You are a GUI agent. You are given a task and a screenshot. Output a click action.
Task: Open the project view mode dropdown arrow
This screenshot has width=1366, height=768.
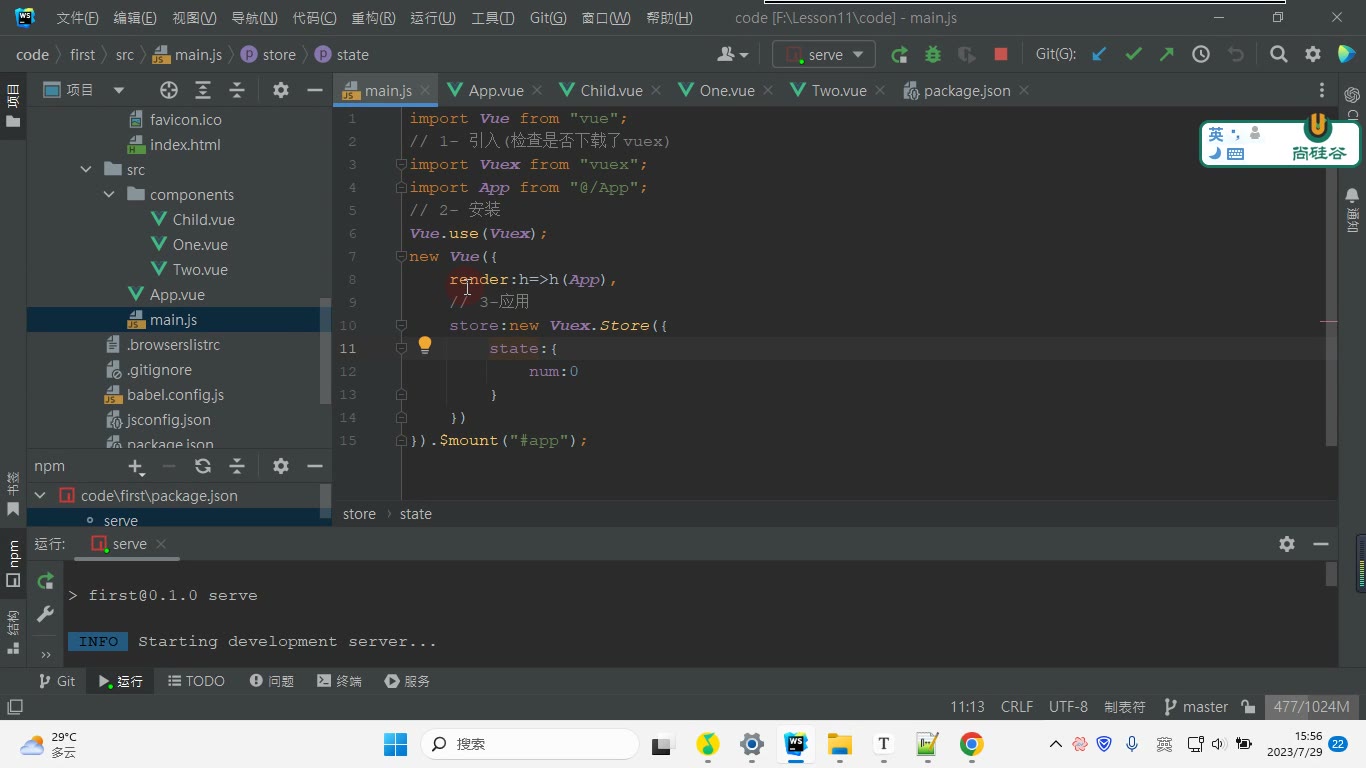tap(118, 90)
